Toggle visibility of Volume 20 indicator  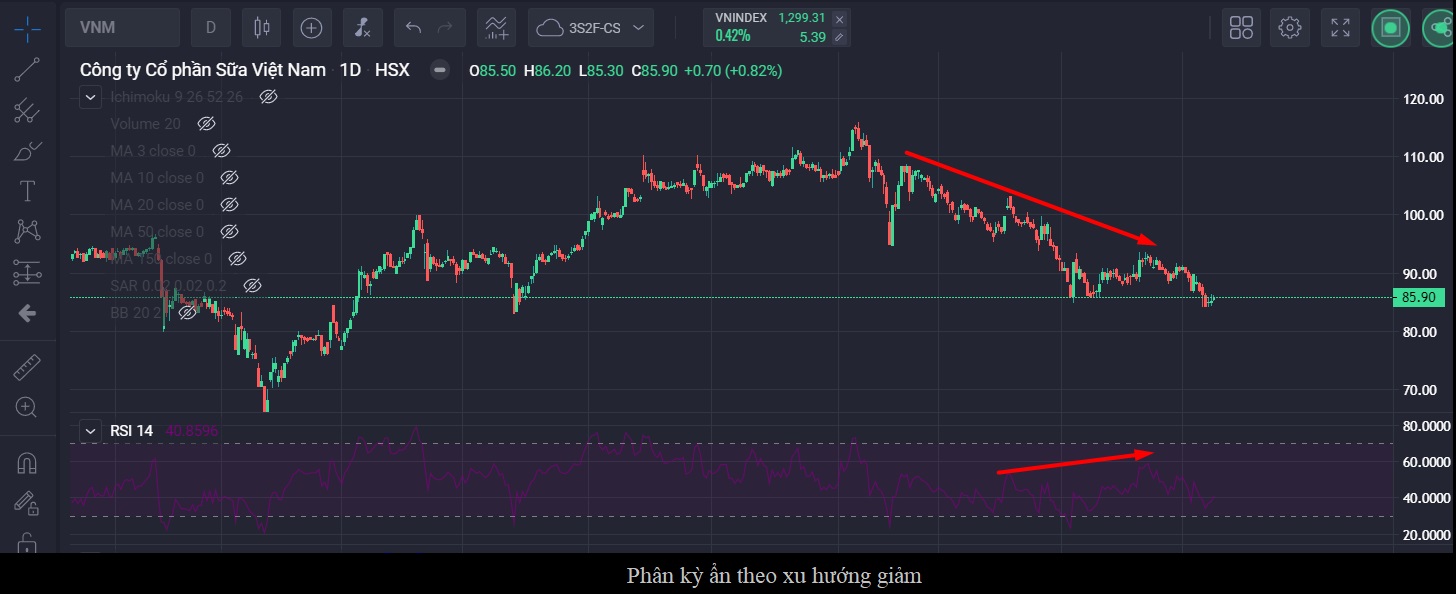pyautogui.click(x=206, y=124)
